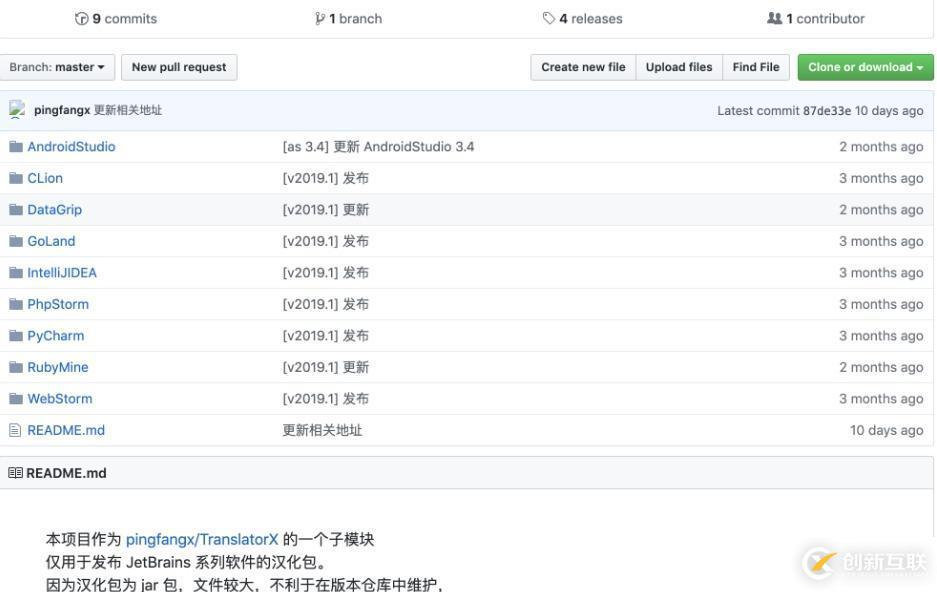Viewport: 937px width, 592px height.
Task: Click the DataGrip folder icon
Action: click(16, 210)
